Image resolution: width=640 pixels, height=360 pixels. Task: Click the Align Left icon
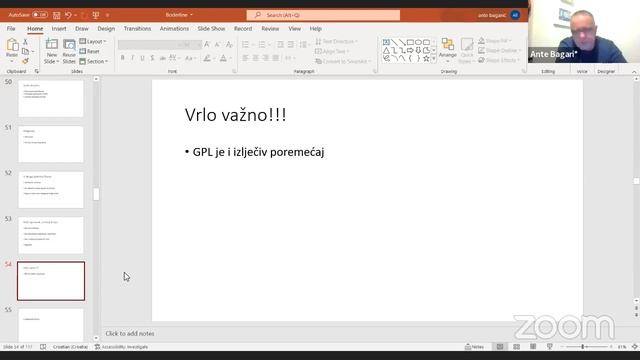[x=245, y=58]
